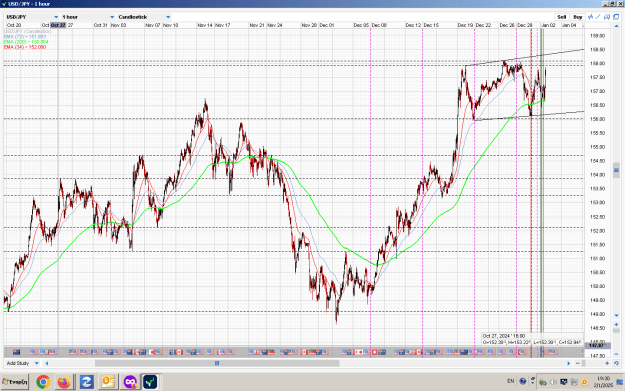Click the price axis up arrow
Image resolution: width=625 pixels, height=391 pixels.
click(x=616, y=27)
